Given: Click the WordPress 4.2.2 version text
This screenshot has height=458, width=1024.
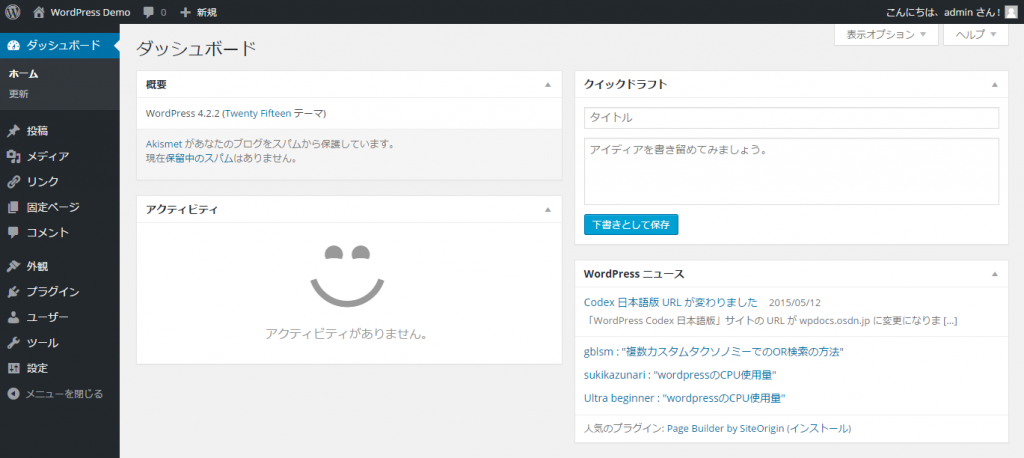Looking at the screenshot, I should coord(182,113).
